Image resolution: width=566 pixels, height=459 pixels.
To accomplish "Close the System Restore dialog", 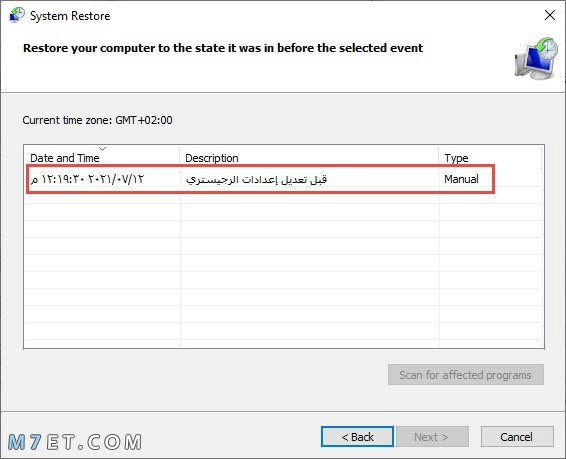I will pyautogui.click(x=550, y=15).
